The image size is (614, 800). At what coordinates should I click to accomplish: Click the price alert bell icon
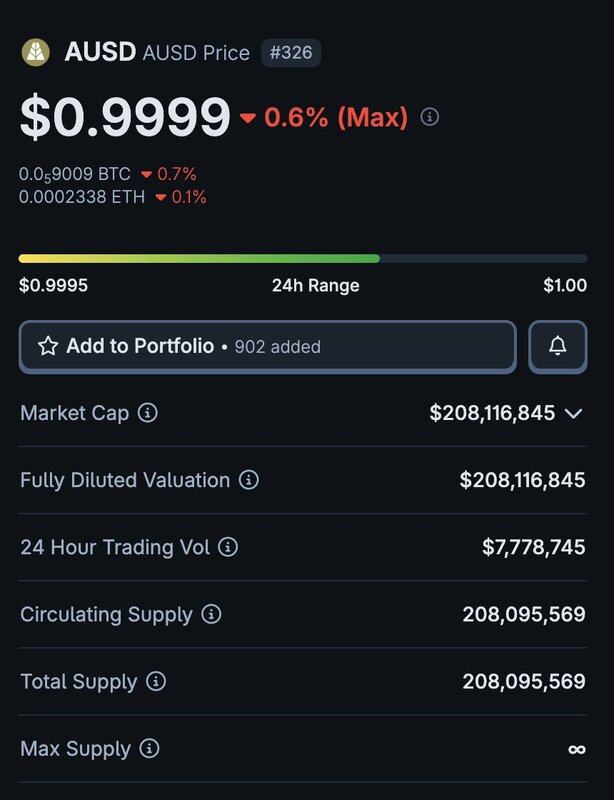click(558, 346)
